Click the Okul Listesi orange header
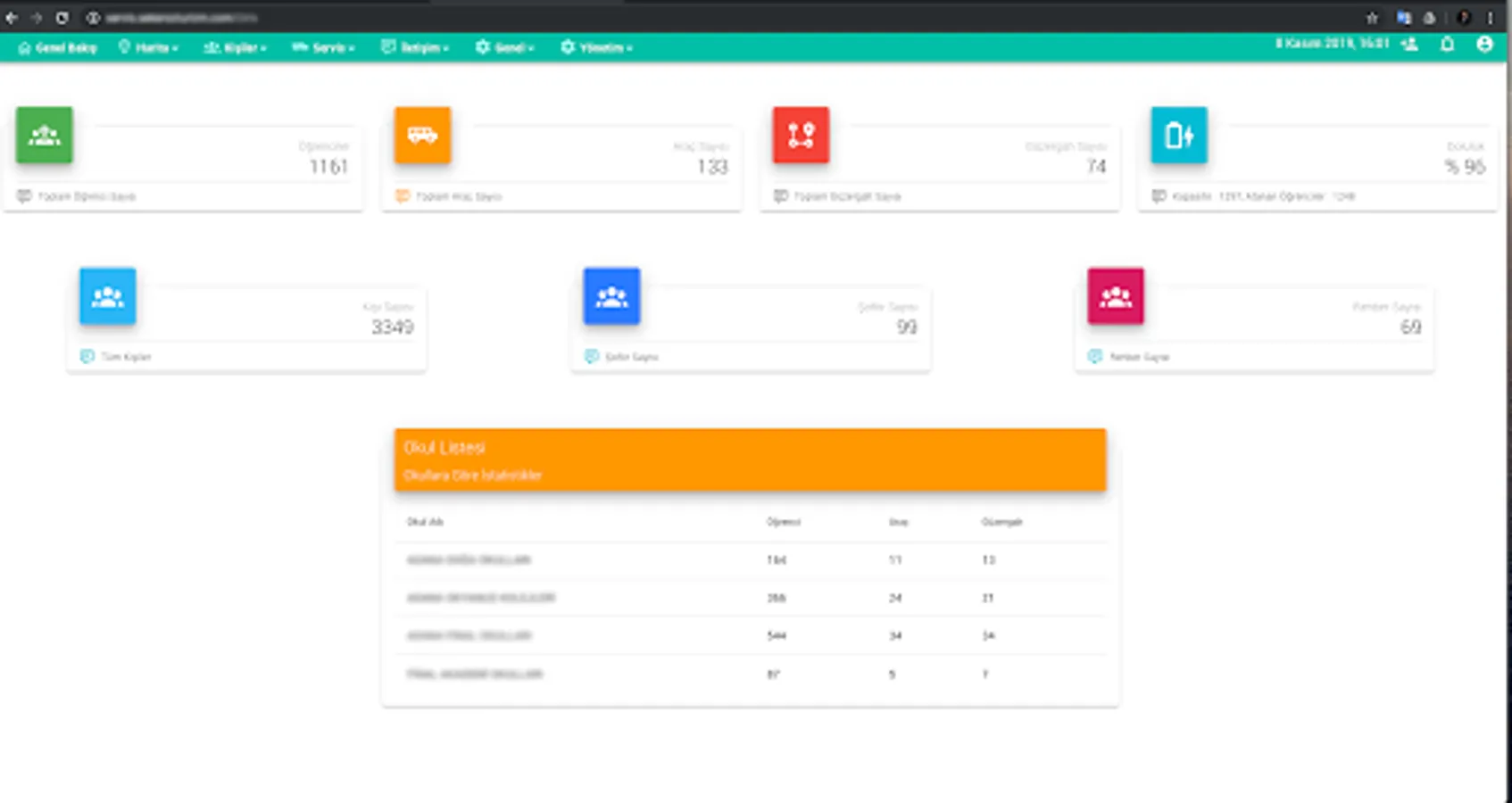Screen dimensions: 1512x803 [751, 459]
